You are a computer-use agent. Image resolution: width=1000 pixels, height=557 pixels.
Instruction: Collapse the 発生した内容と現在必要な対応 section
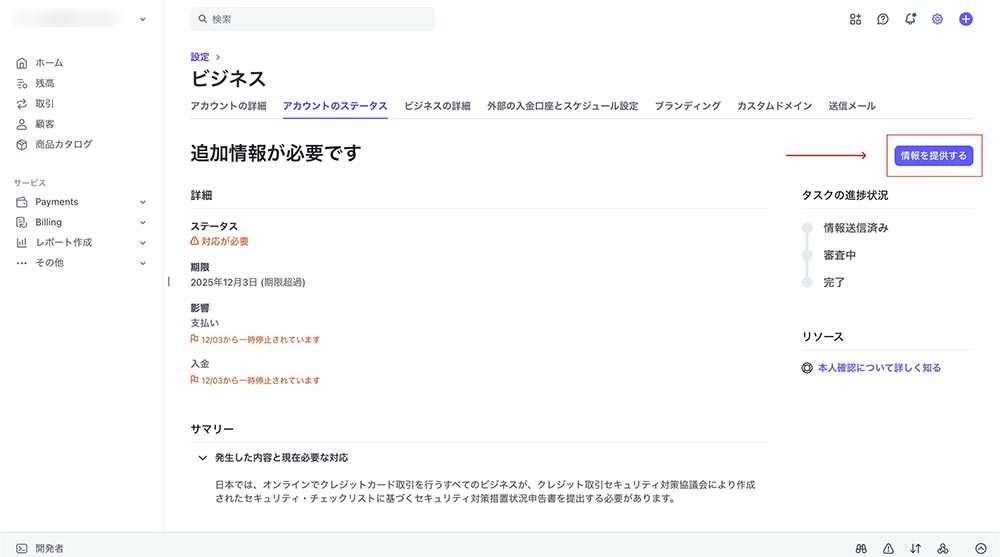click(202, 457)
